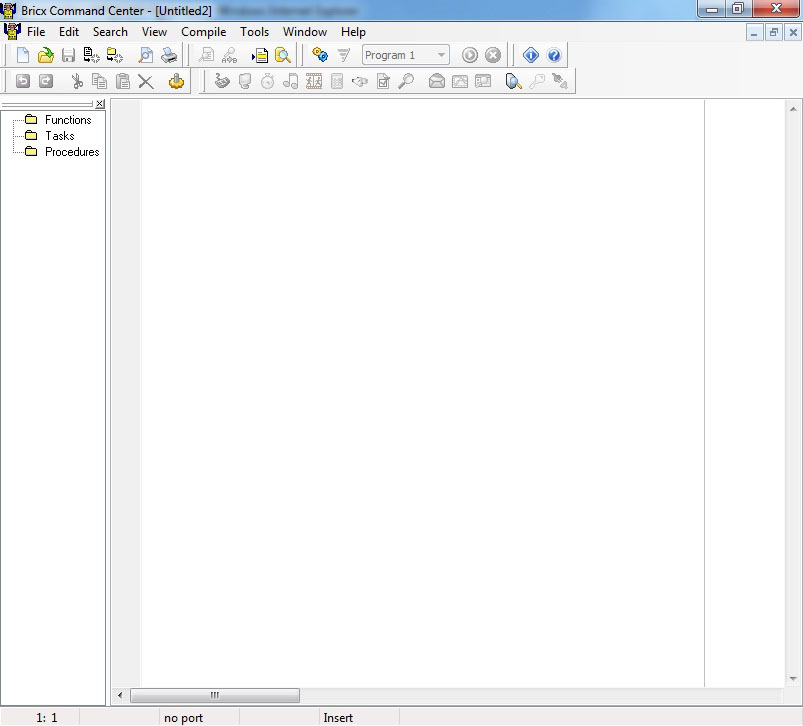The height and width of the screenshot is (726, 803).
Task: Restore the inner Untitled2 document window
Action: (773, 33)
